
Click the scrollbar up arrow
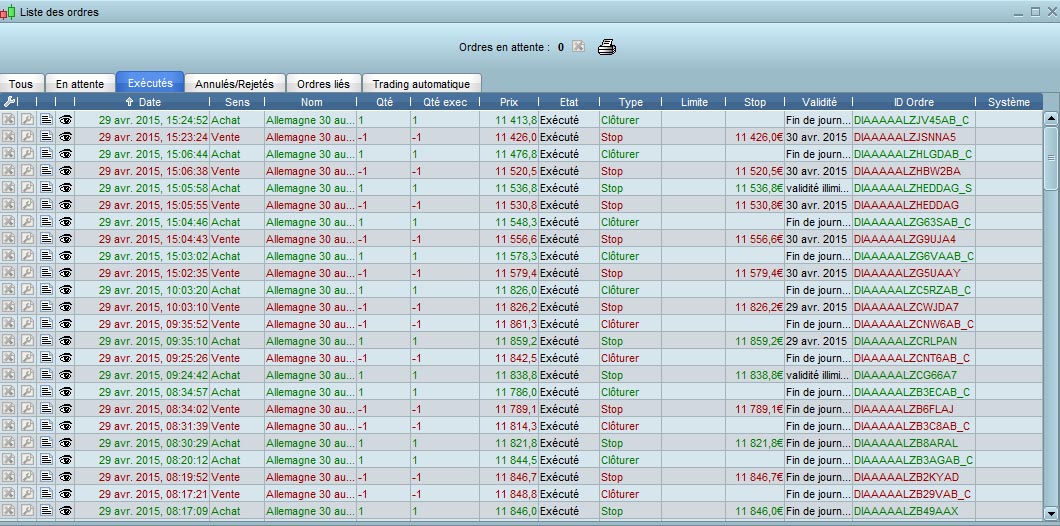click(x=1051, y=119)
